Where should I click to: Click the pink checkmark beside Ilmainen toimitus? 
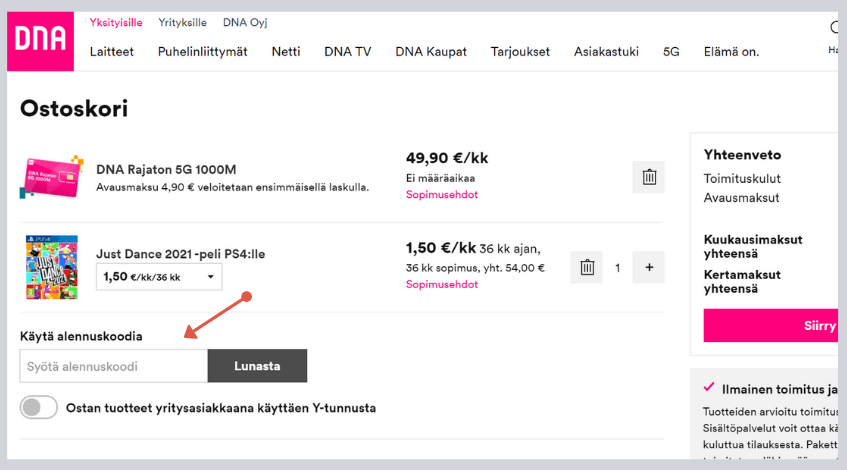[709, 387]
